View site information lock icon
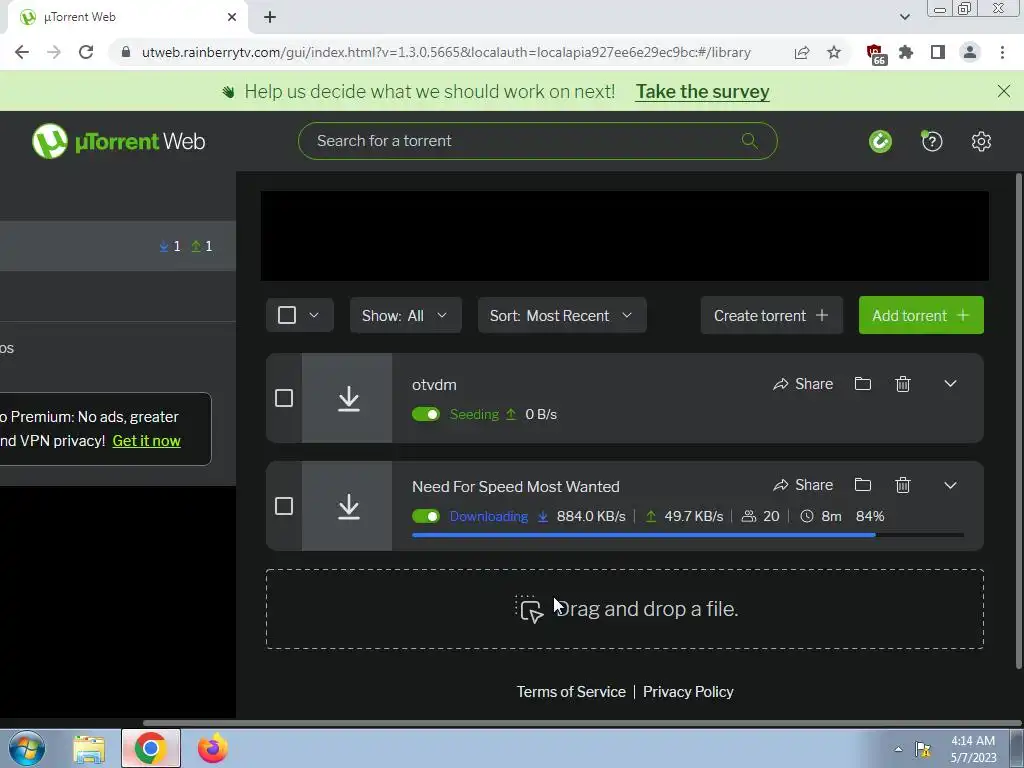 click(x=126, y=52)
